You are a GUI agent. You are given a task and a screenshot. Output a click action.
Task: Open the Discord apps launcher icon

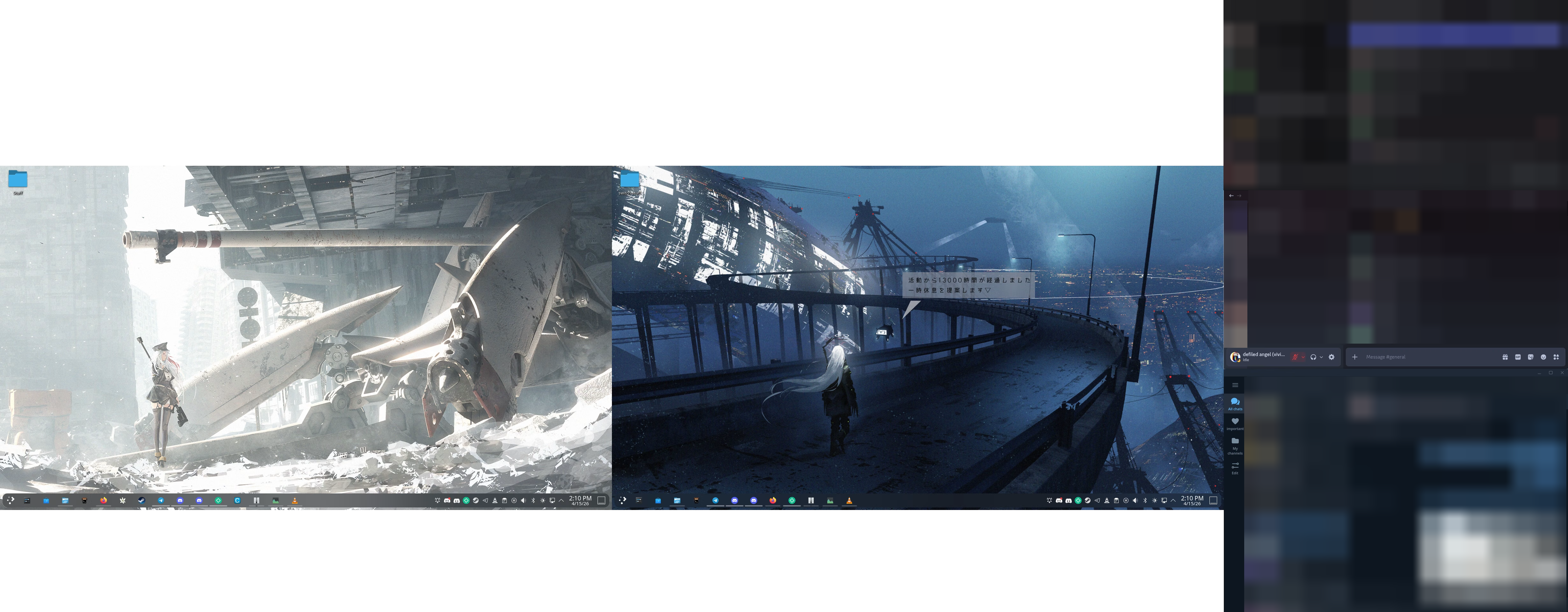pyautogui.click(x=1556, y=357)
